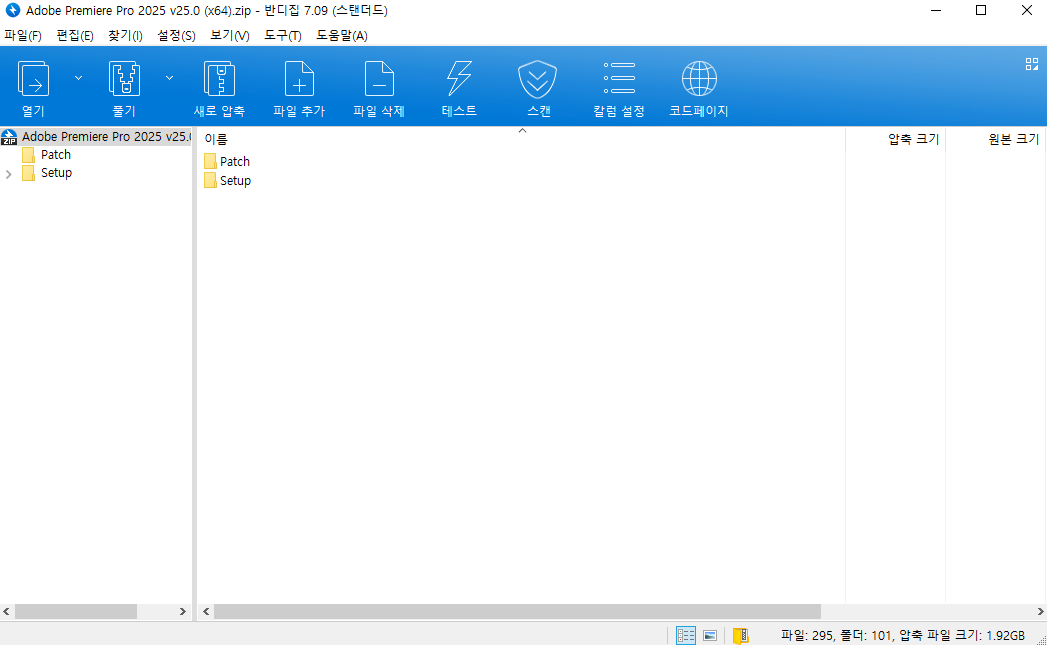Click the 파일 추가 (Add file) icon
Screen dimensions: 1047x645
(x=299, y=79)
